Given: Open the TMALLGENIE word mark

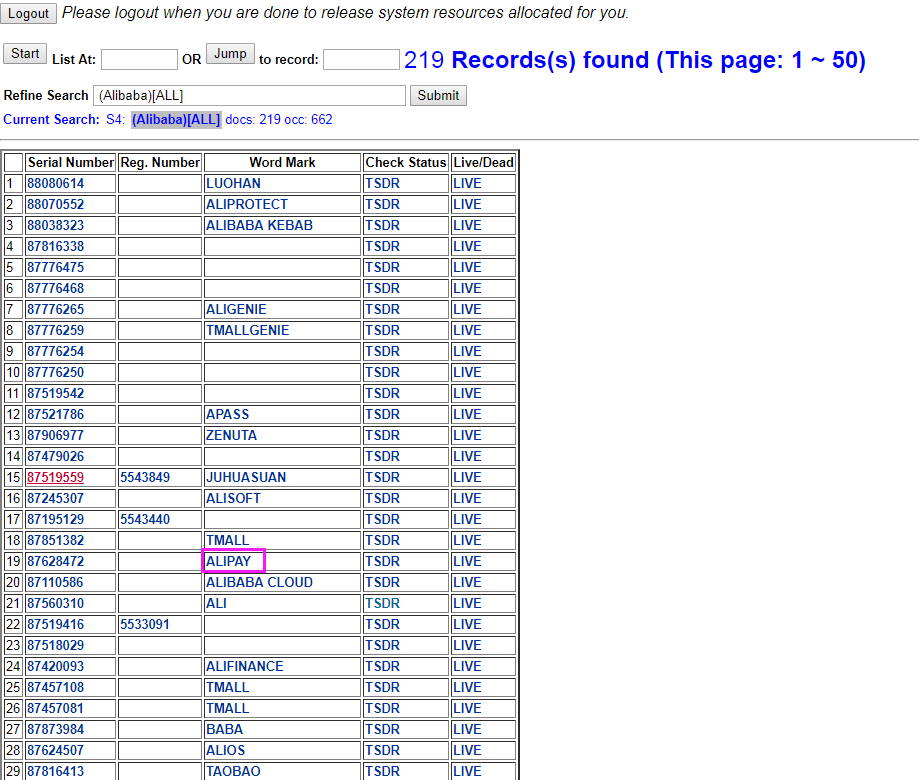Looking at the screenshot, I should (247, 331).
